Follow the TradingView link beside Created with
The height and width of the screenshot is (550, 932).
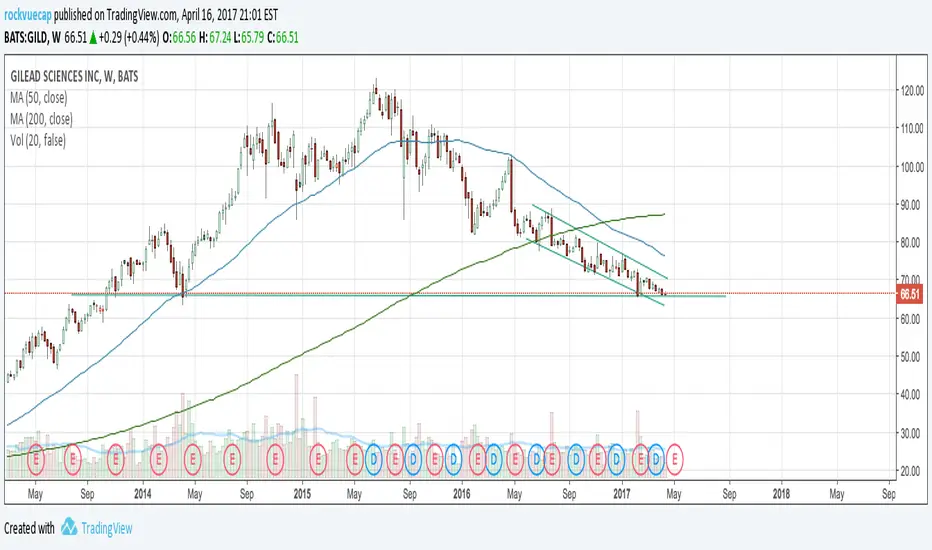point(107,528)
